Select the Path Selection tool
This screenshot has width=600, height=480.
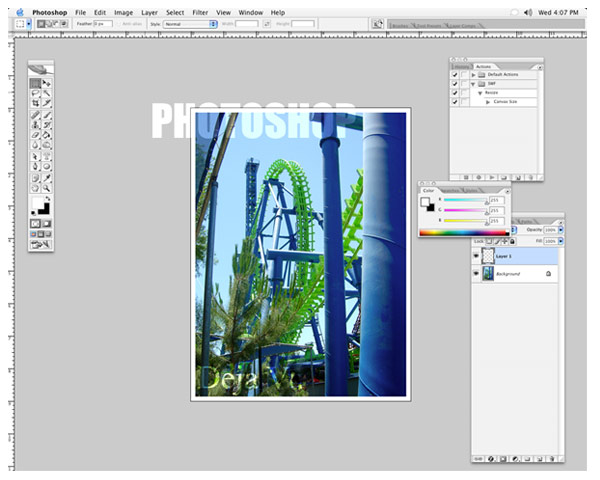pyautogui.click(x=35, y=157)
